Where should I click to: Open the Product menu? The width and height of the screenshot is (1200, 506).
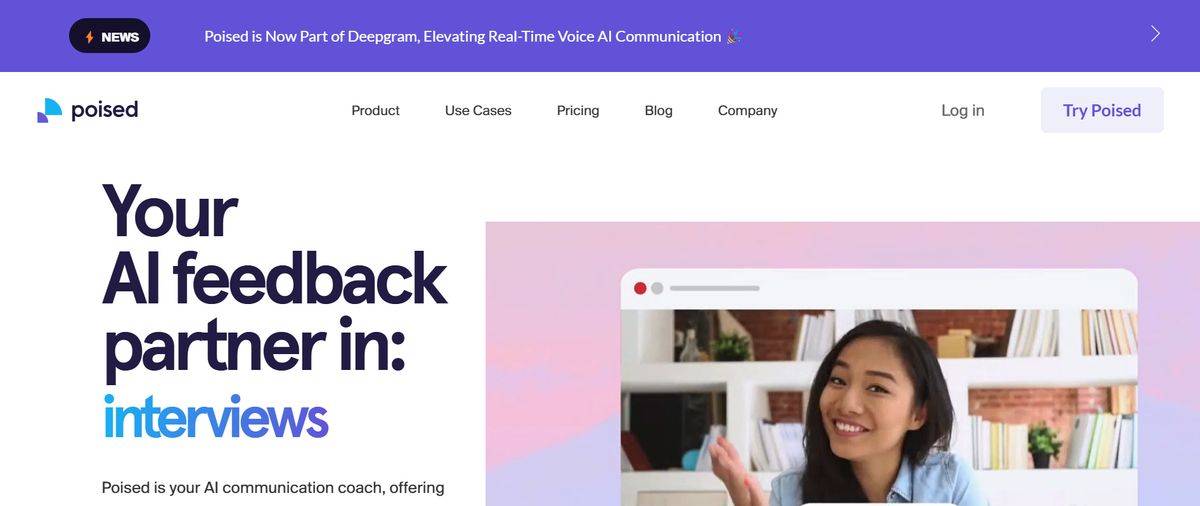click(375, 111)
